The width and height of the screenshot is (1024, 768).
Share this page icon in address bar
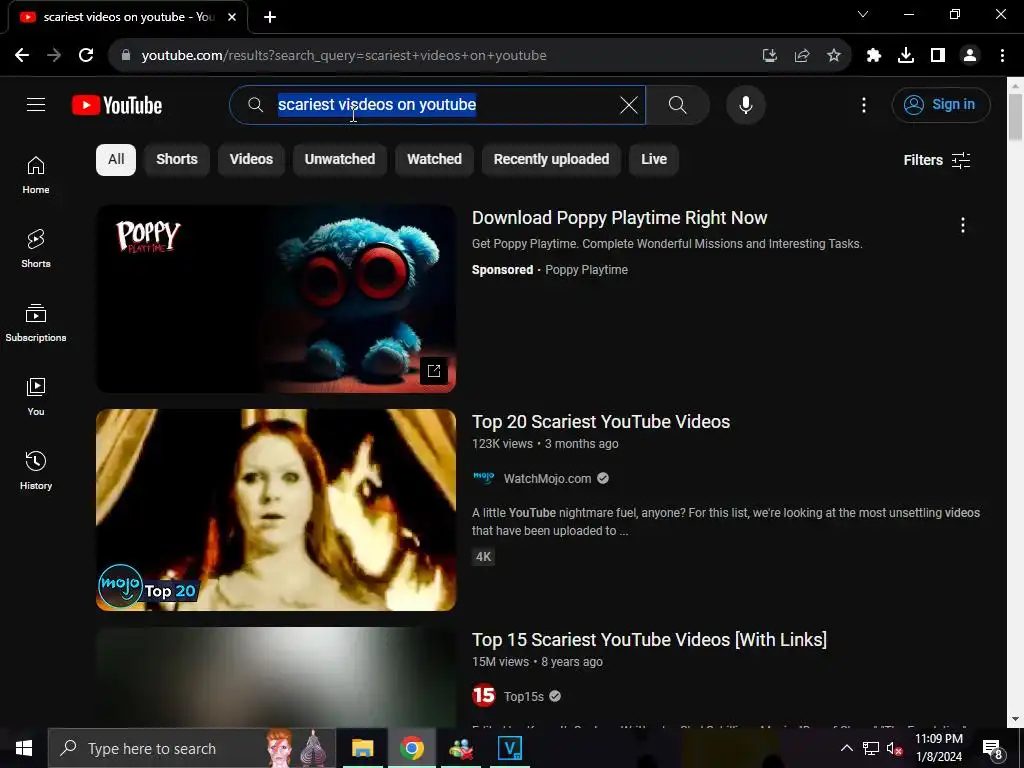tap(802, 56)
